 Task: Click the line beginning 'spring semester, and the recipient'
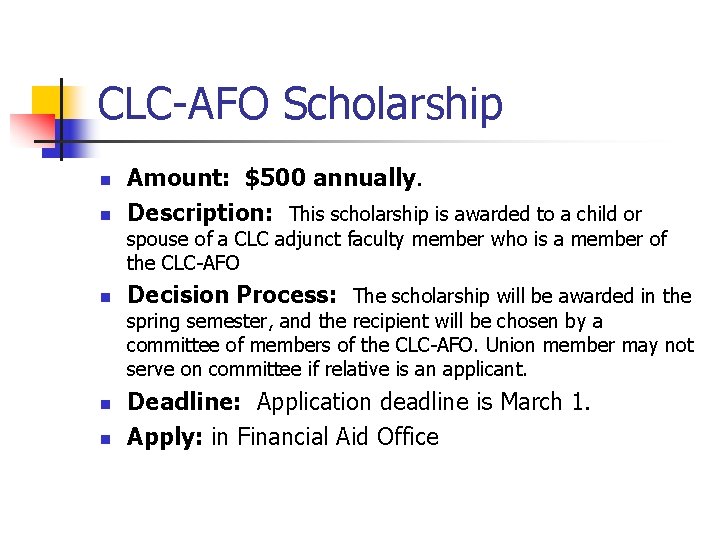364,321
